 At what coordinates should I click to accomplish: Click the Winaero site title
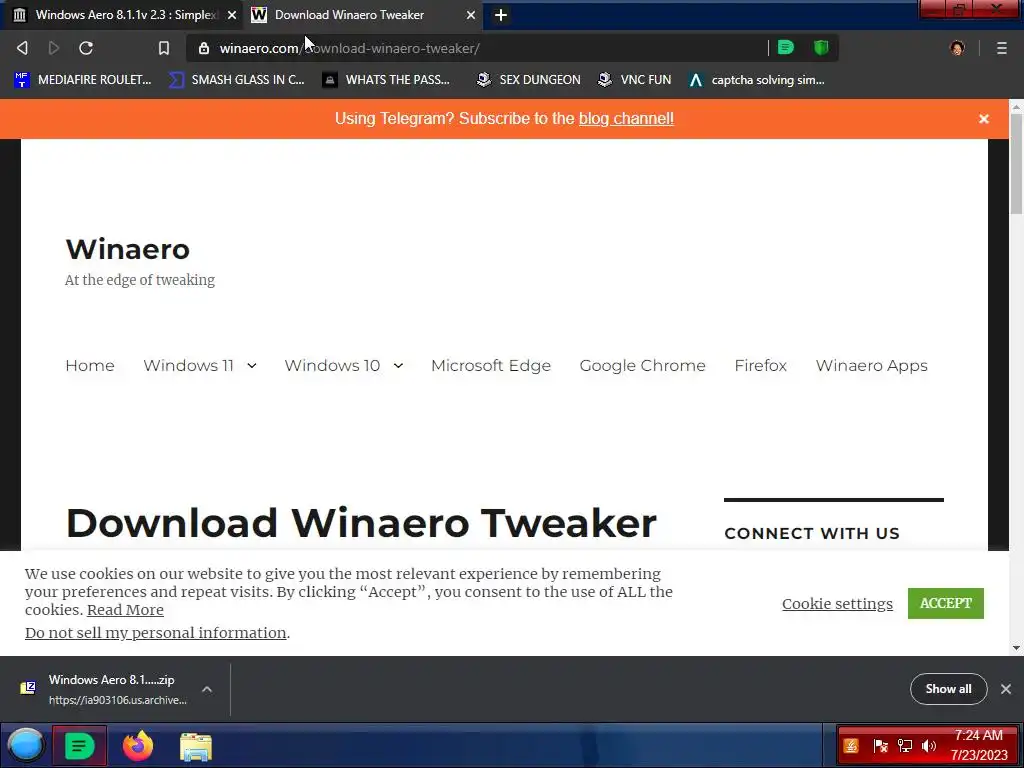(x=127, y=249)
